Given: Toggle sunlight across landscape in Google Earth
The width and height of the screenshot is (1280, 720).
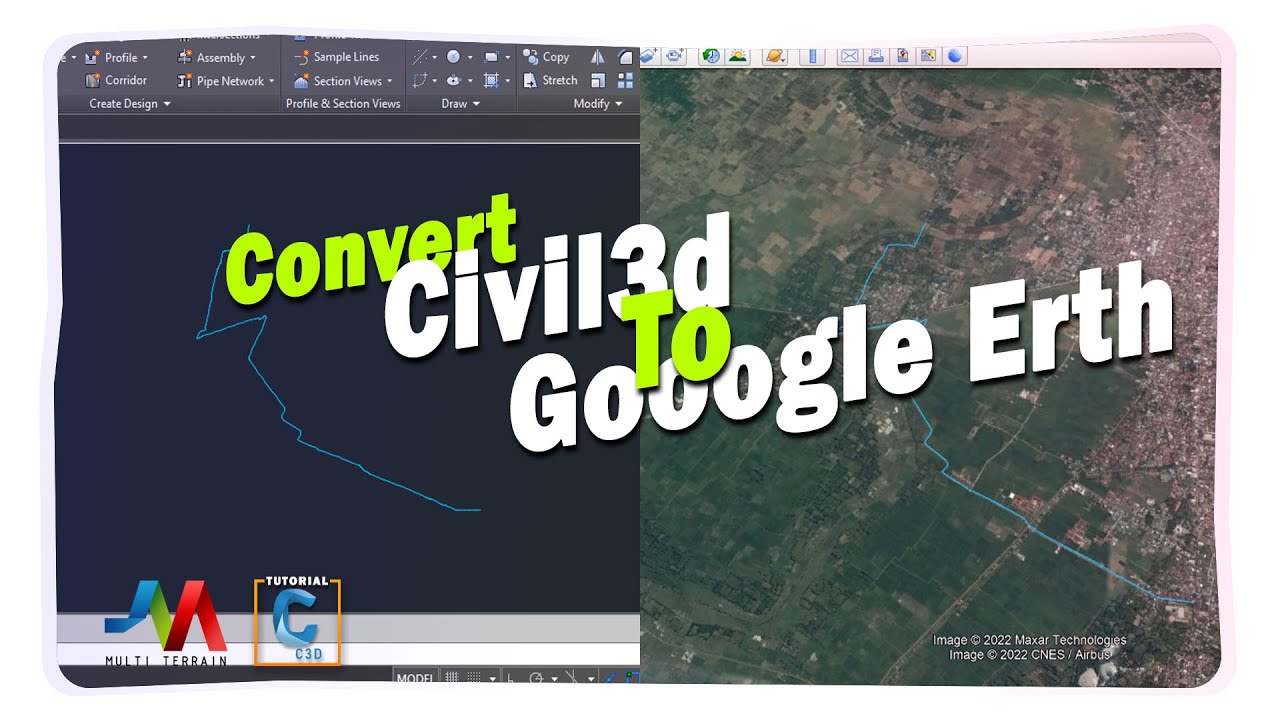Looking at the screenshot, I should click(738, 56).
